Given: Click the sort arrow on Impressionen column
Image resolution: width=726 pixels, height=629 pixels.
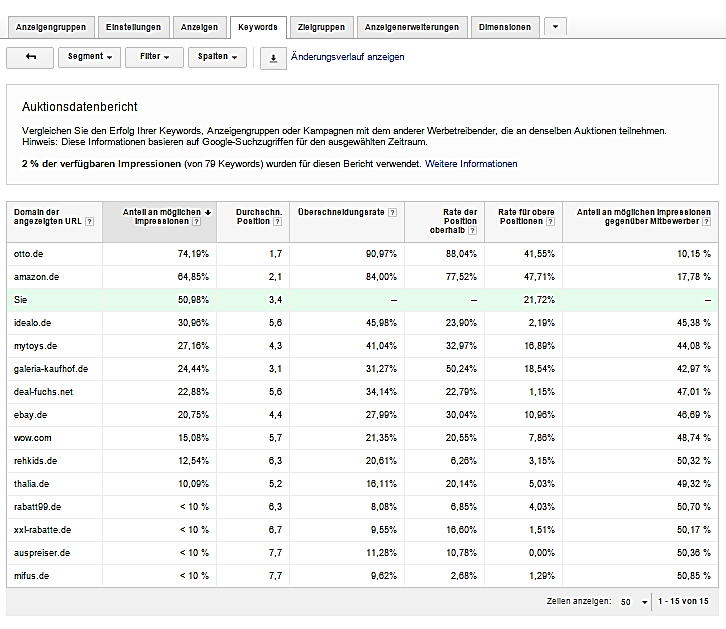Looking at the screenshot, I should click(208, 212).
